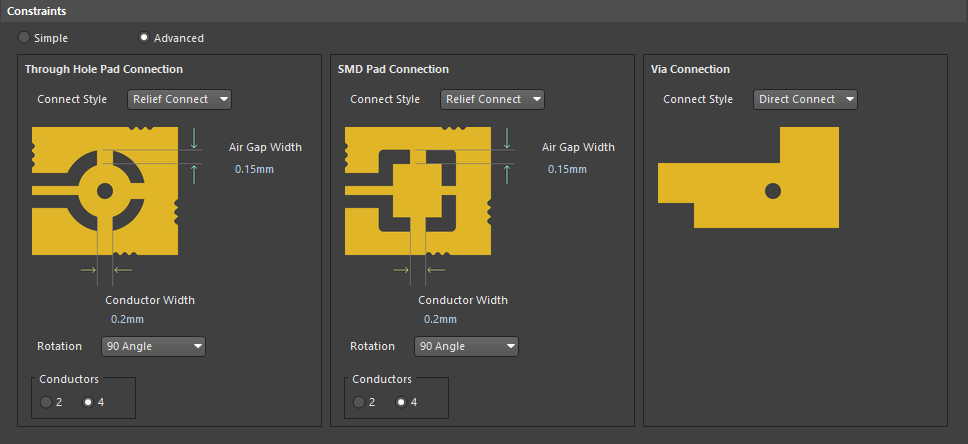
Task: Click the Via direct connect diagram
Action: tap(748, 177)
